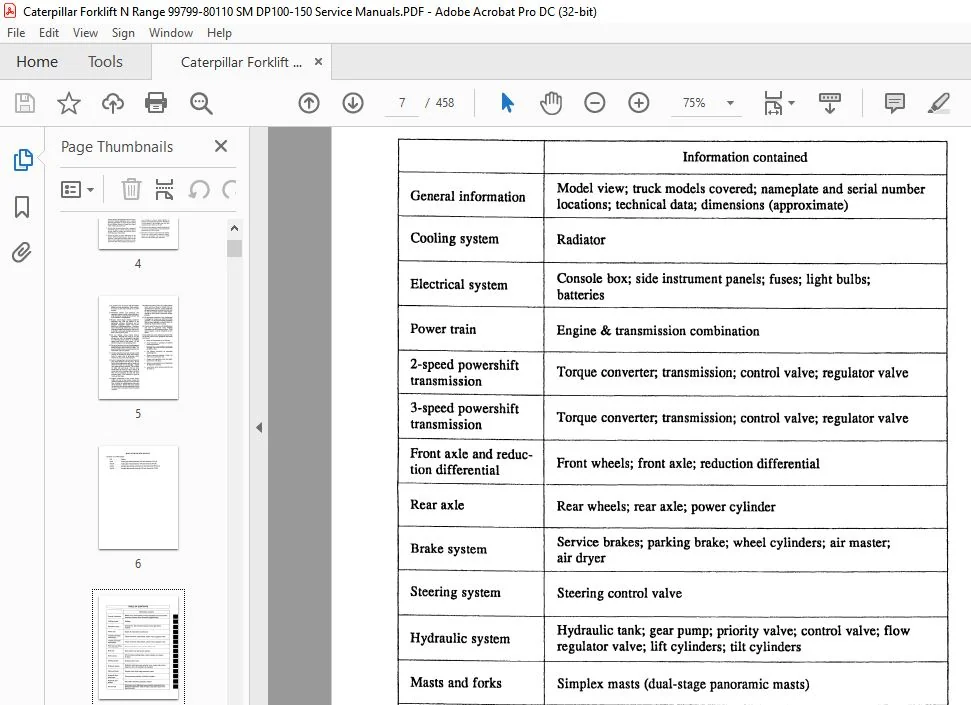Image resolution: width=971 pixels, height=705 pixels.
Task: Click the upload to cloud icon
Action: click(x=113, y=103)
